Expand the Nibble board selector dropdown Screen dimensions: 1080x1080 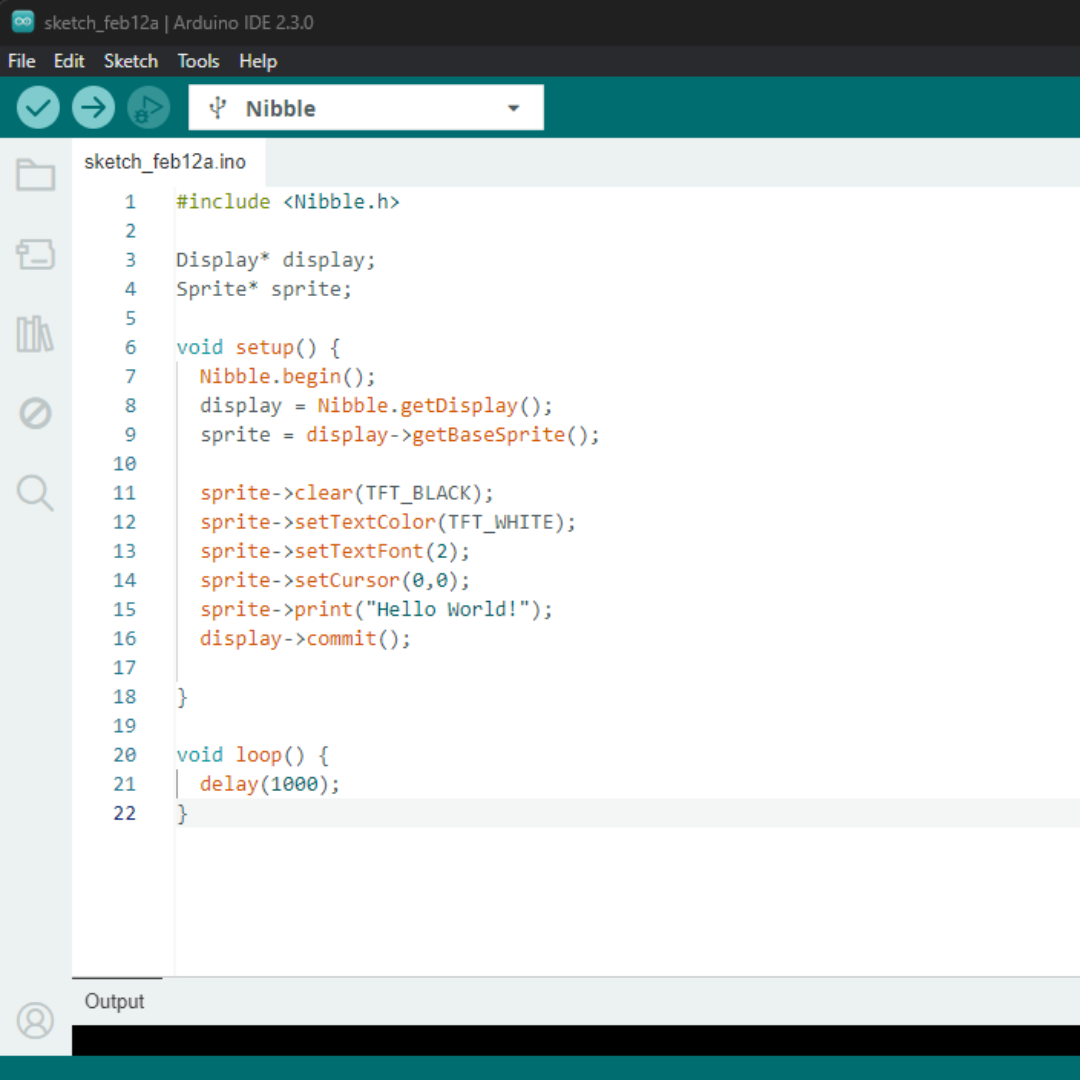[x=365, y=108]
